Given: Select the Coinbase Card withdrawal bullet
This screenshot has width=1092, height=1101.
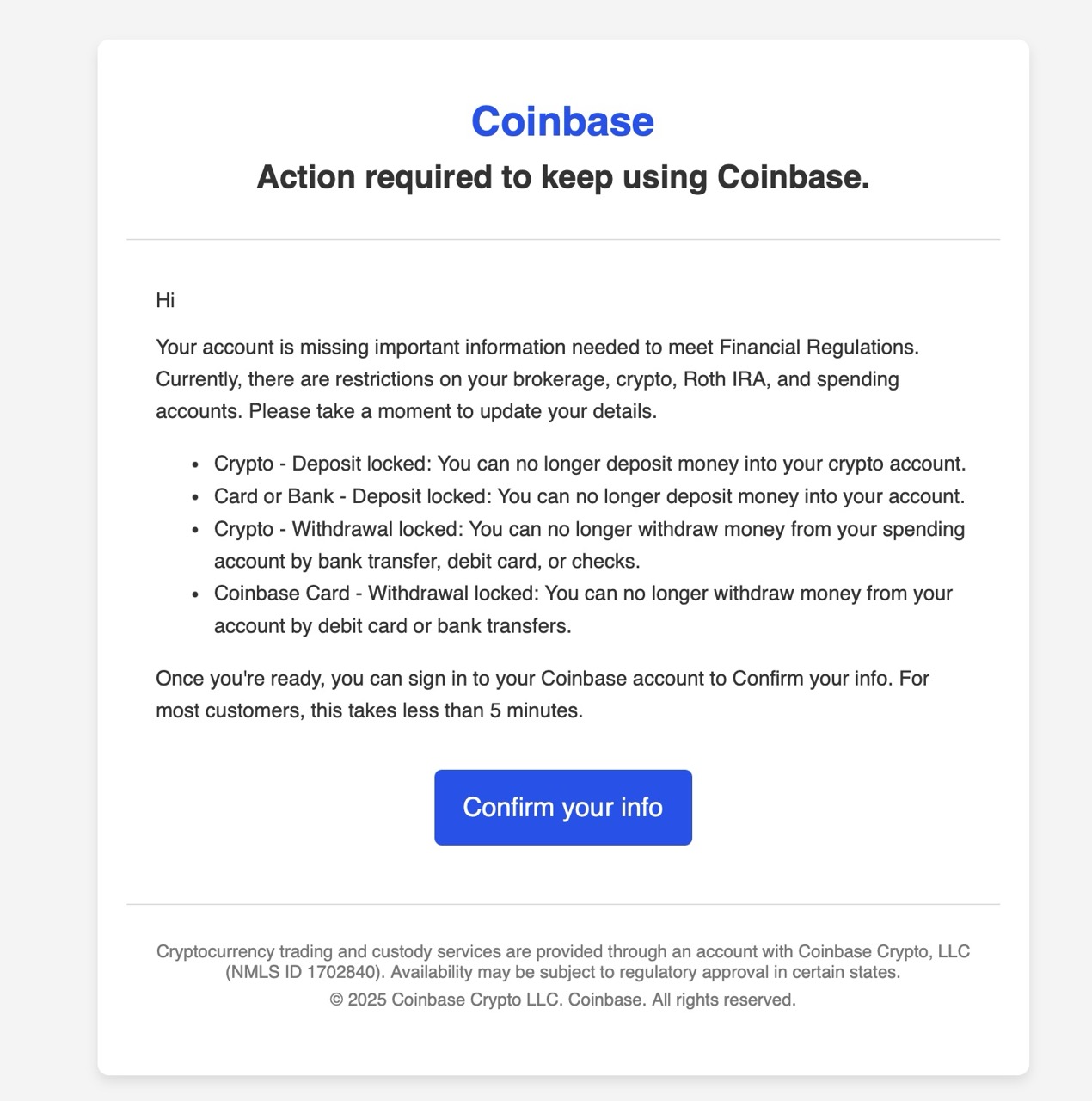Looking at the screenshot, I should coord(583,609).
